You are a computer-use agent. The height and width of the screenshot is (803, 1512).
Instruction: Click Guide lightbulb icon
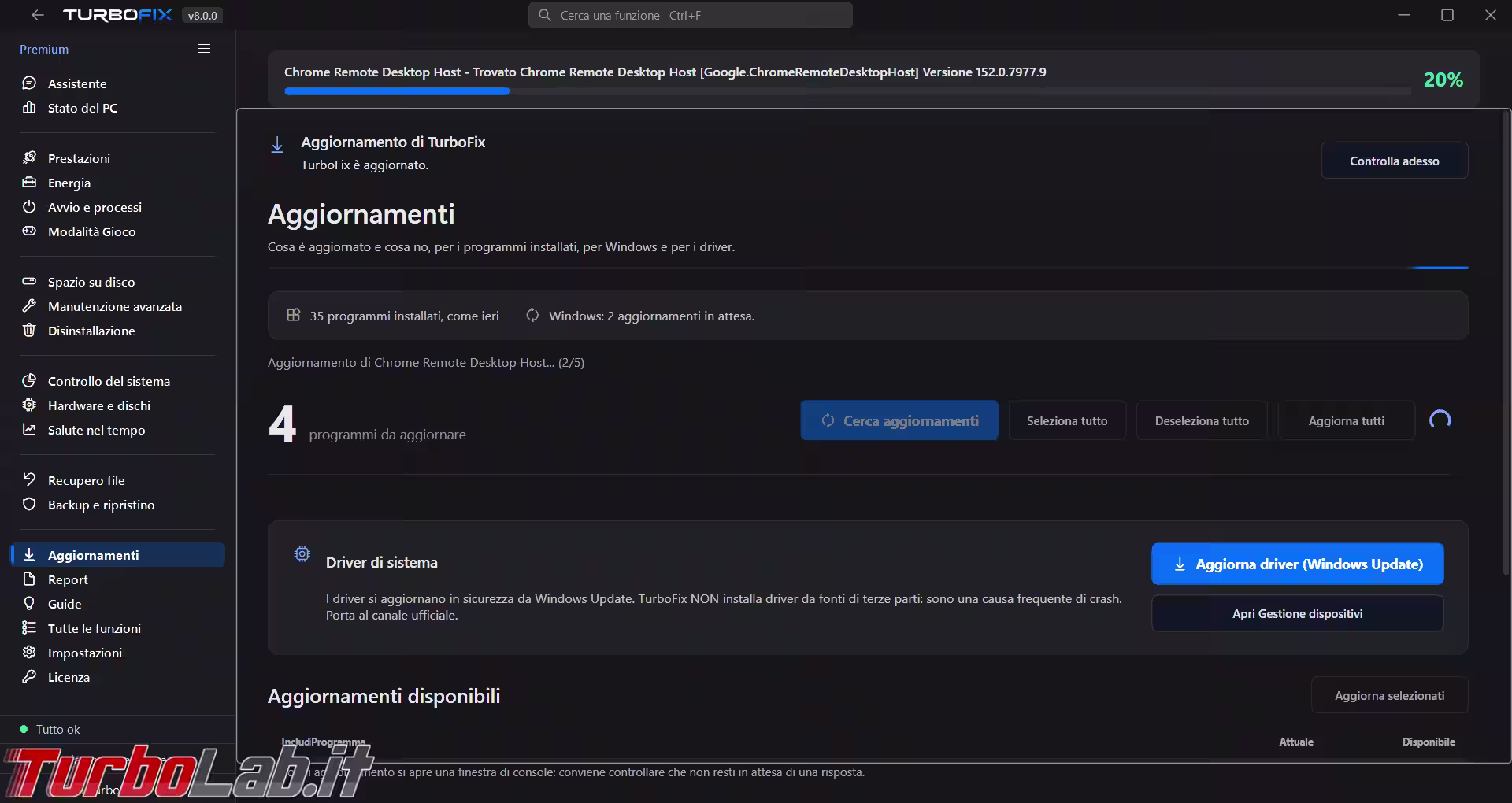29,604
